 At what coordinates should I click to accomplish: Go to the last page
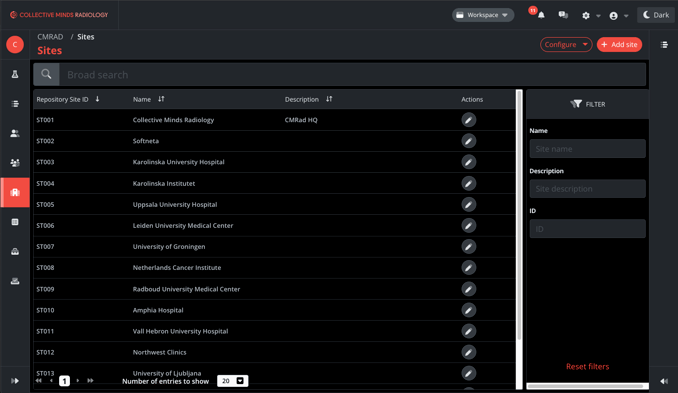click(x=90, y=380)
